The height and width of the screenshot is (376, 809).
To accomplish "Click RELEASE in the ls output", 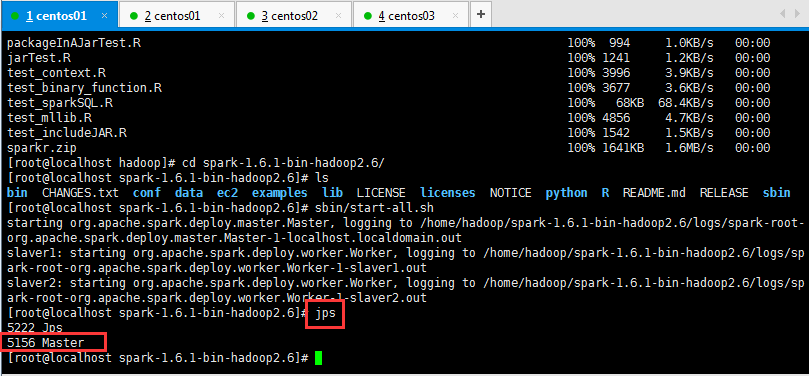I will coord(724,193).
